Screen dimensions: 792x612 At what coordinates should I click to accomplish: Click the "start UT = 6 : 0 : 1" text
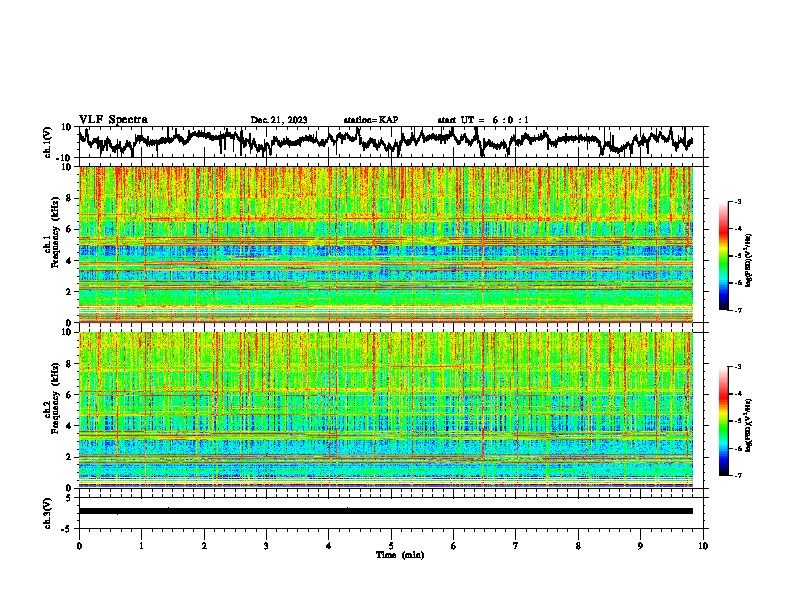tap(483, 120)
